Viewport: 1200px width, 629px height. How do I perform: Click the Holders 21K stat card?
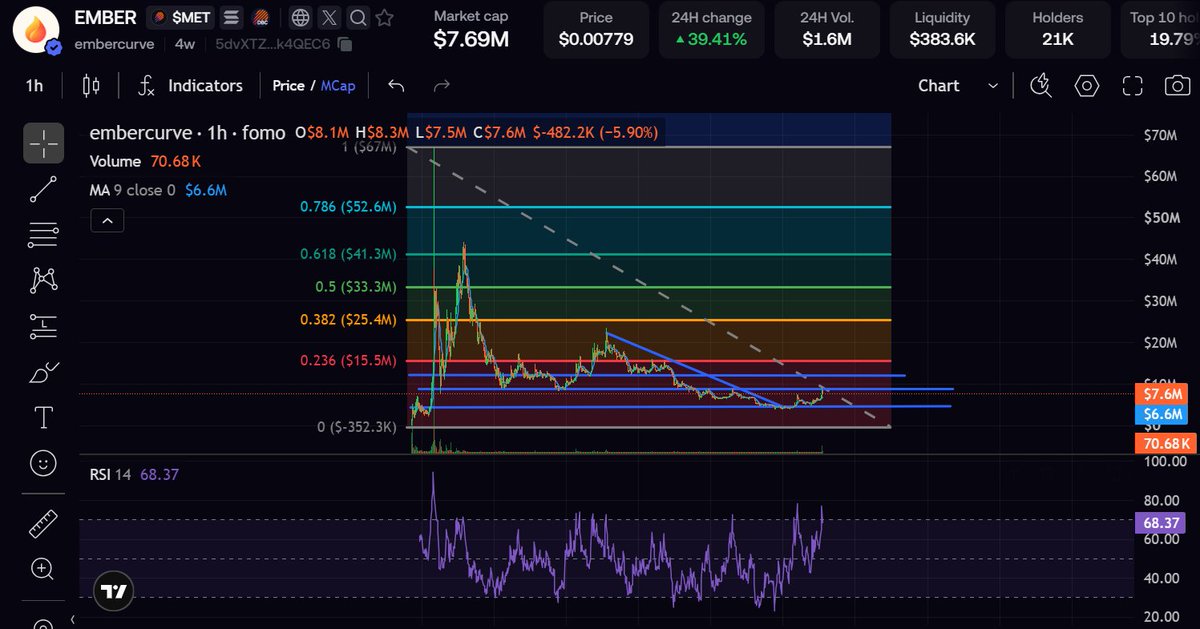tap(1058, 29)
